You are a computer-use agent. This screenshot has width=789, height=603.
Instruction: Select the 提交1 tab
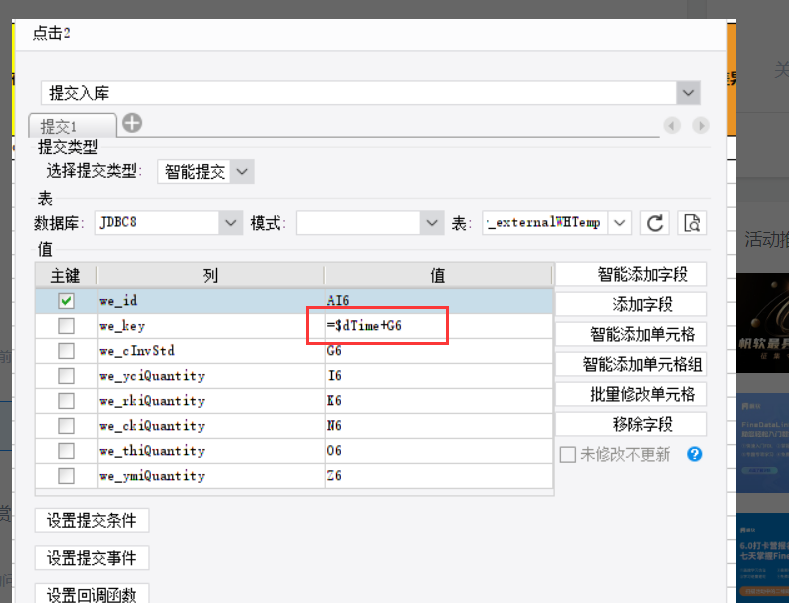point(72,125)
